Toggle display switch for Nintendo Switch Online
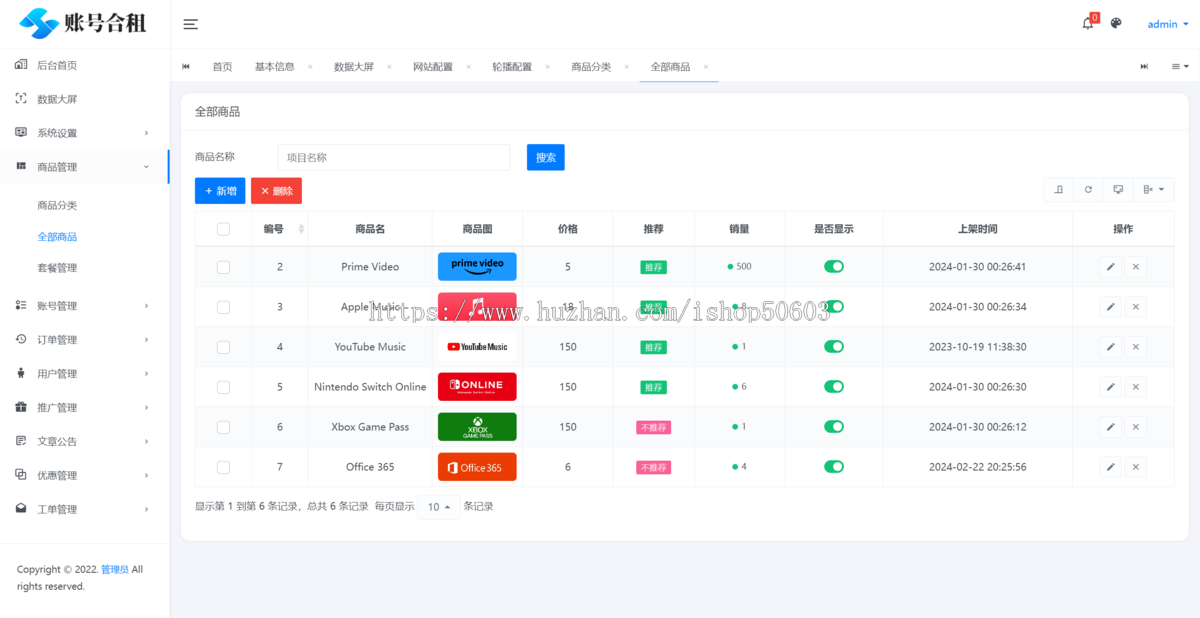Viewport: 1200px width, 618px height. [x=834, y=387]
